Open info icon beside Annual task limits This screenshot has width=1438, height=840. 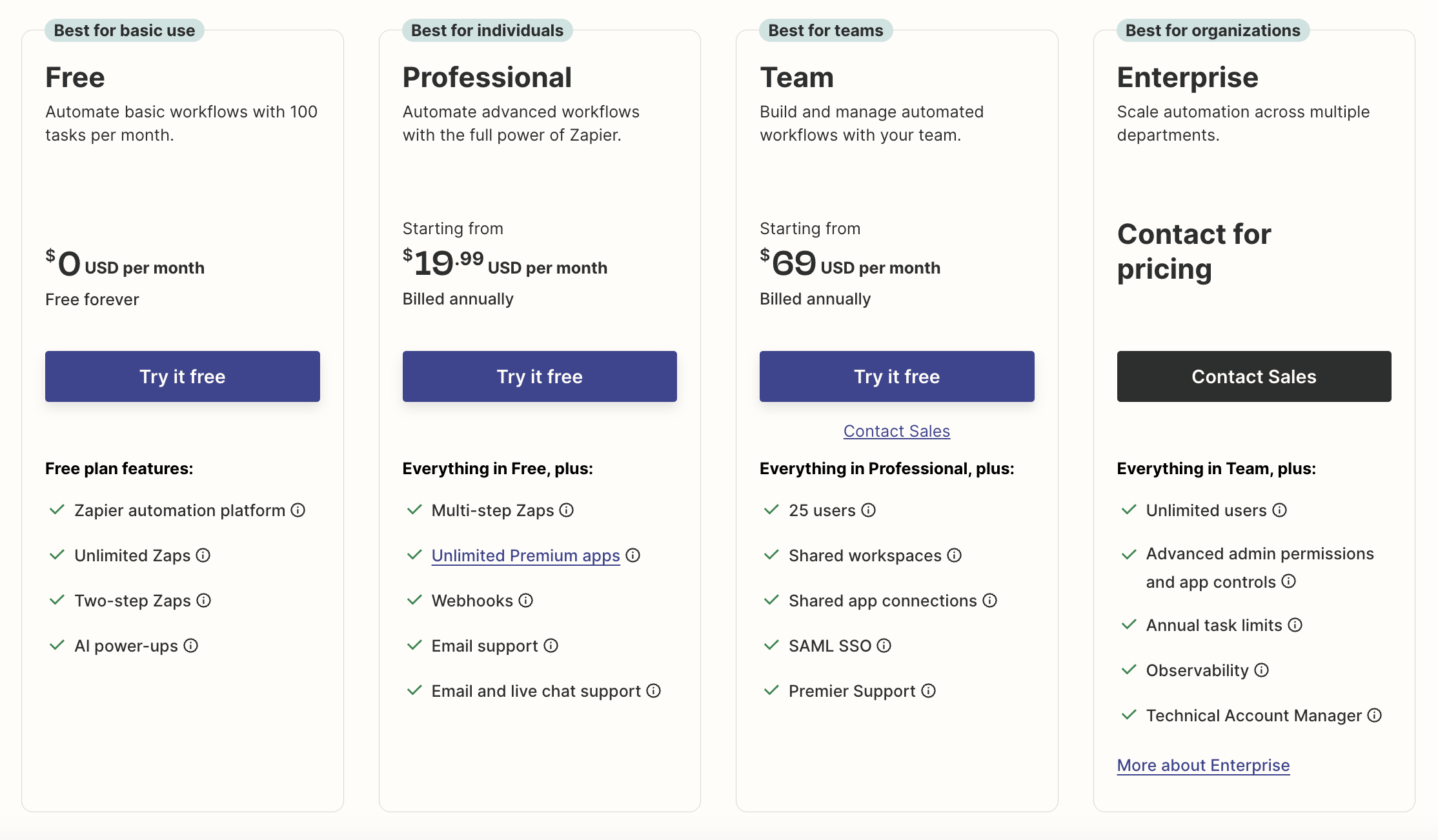1295,625
